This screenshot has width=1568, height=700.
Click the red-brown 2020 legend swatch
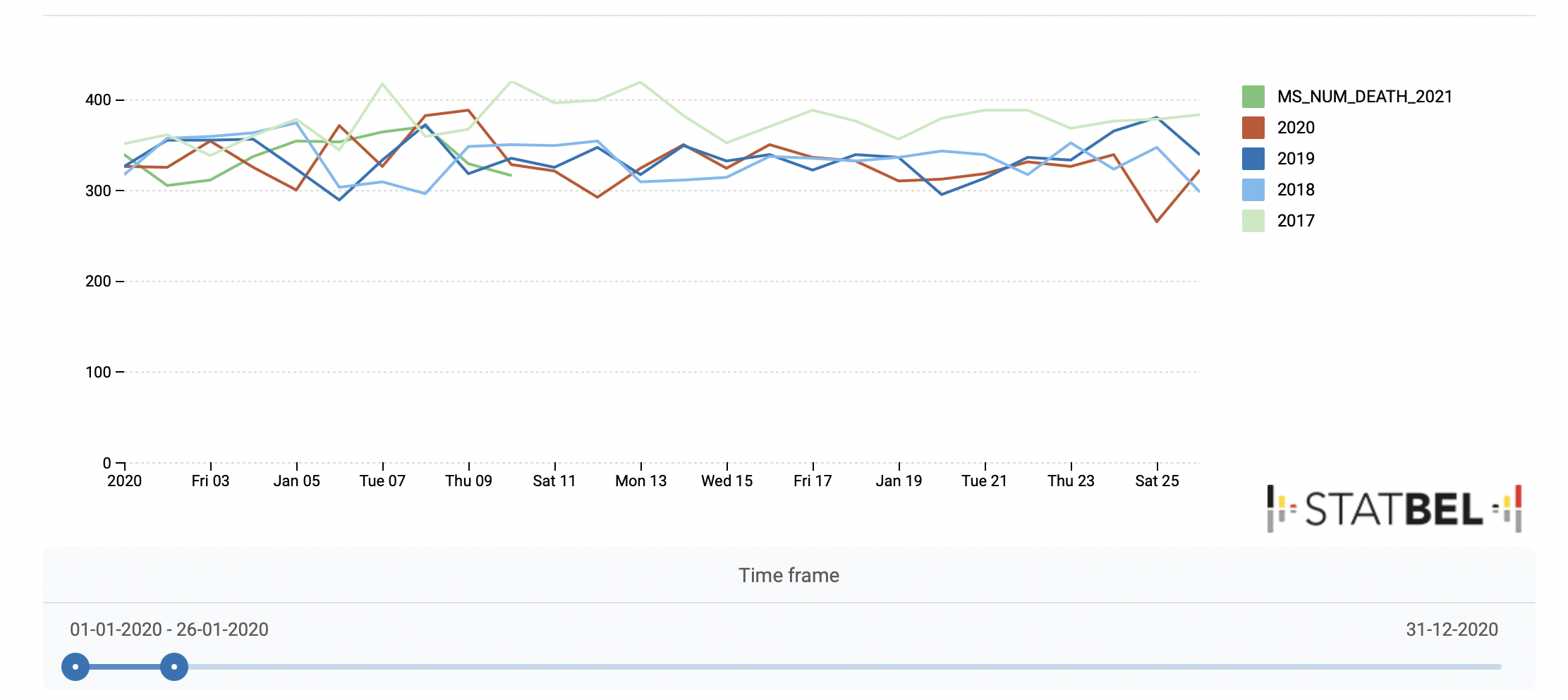click(1253, 128)
